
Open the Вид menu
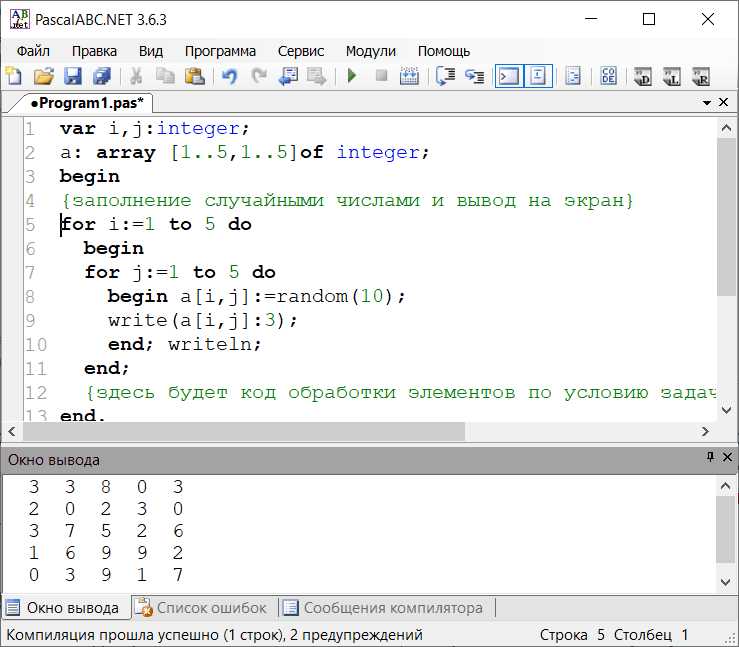(x=151, y=51)
